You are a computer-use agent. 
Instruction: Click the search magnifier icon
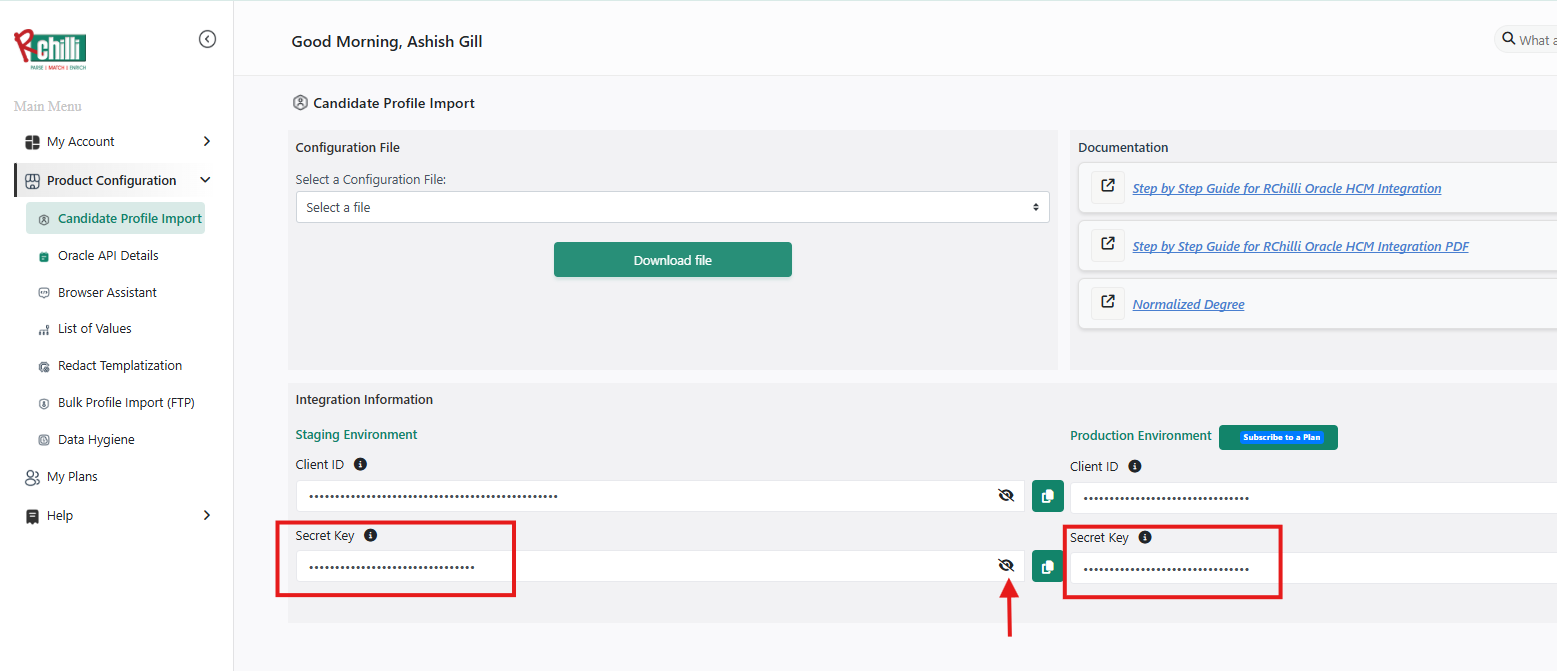1507,39
